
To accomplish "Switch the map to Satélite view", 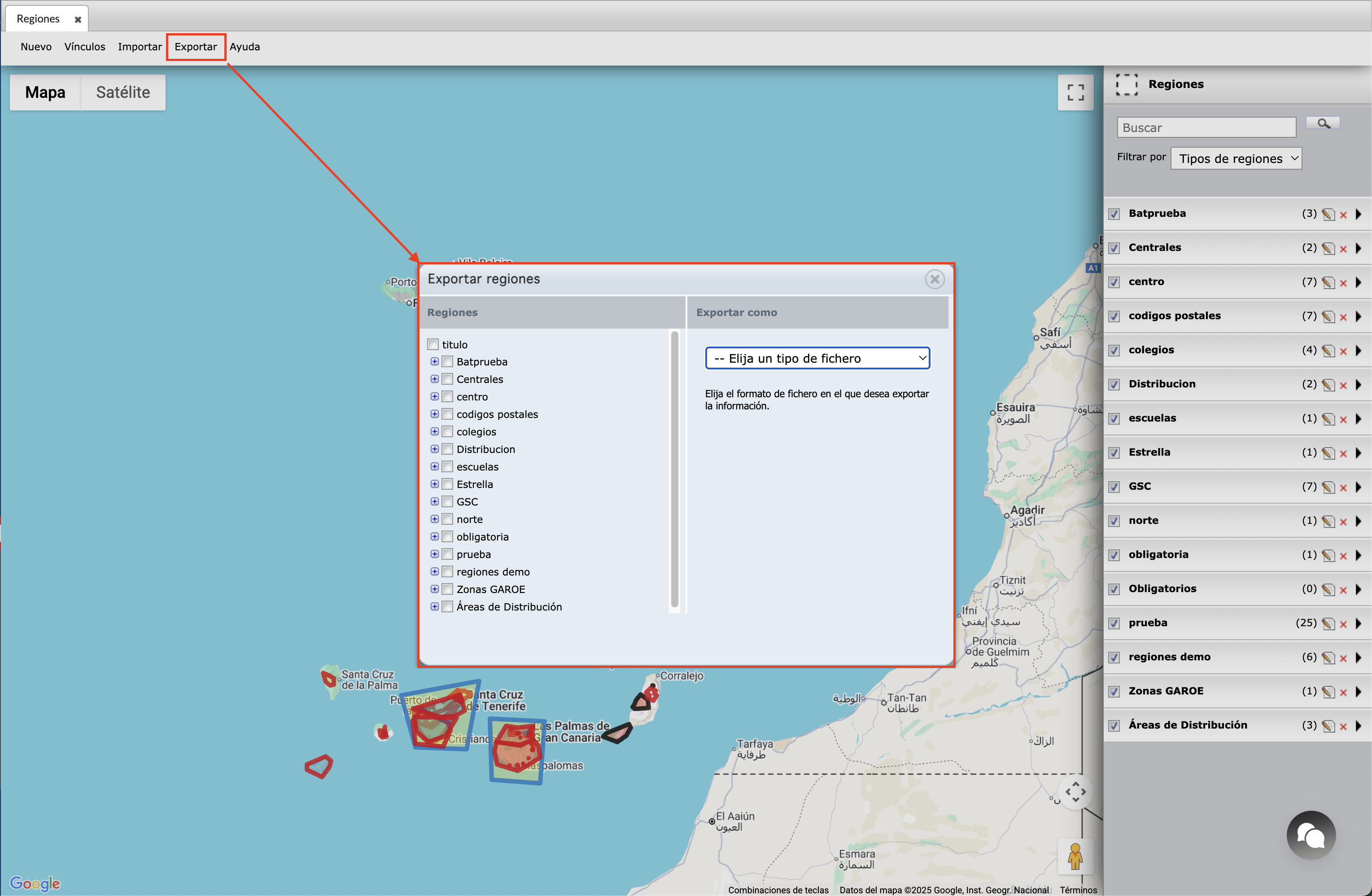I will point(122,92).
